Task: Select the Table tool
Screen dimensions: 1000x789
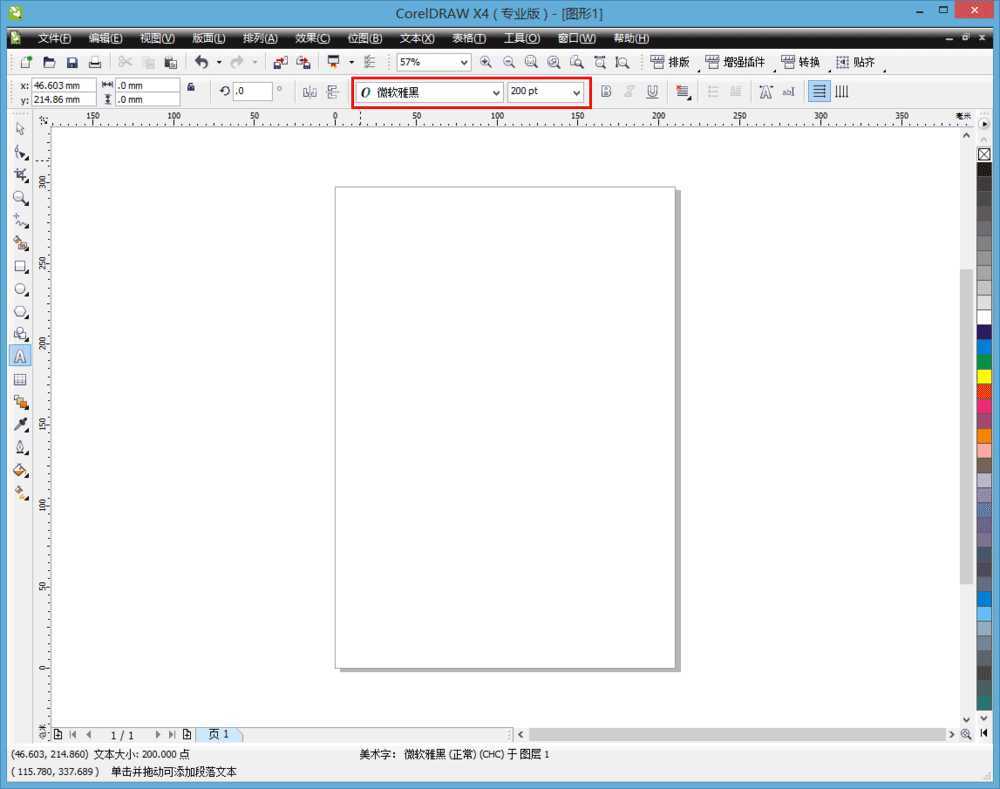Action: [x=20, y=380]
